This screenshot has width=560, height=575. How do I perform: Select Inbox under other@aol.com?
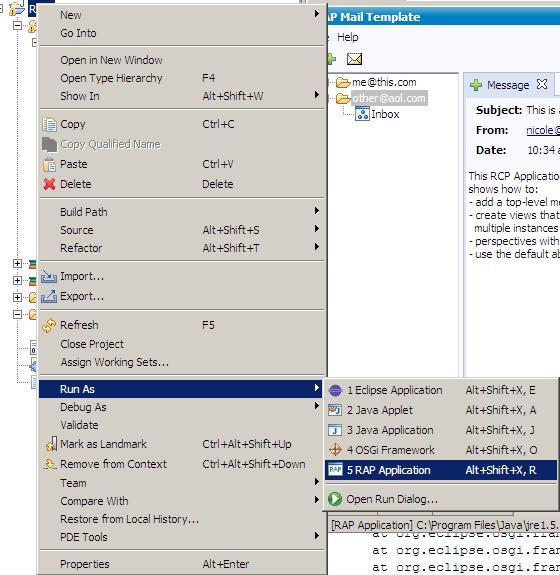click(x=385, y=114)
